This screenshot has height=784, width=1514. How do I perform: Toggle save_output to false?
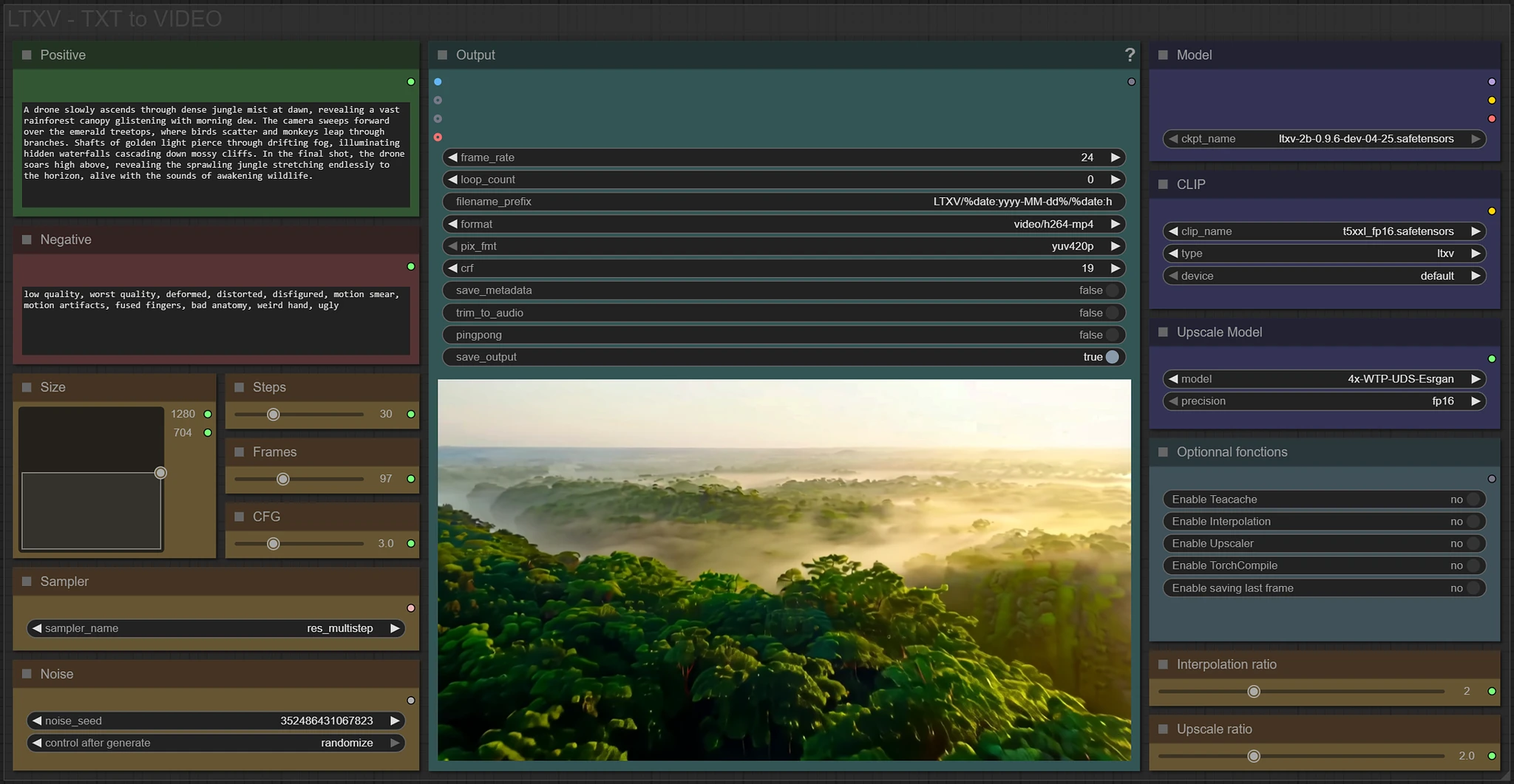pyautogui.click(x=1111, y=357)
